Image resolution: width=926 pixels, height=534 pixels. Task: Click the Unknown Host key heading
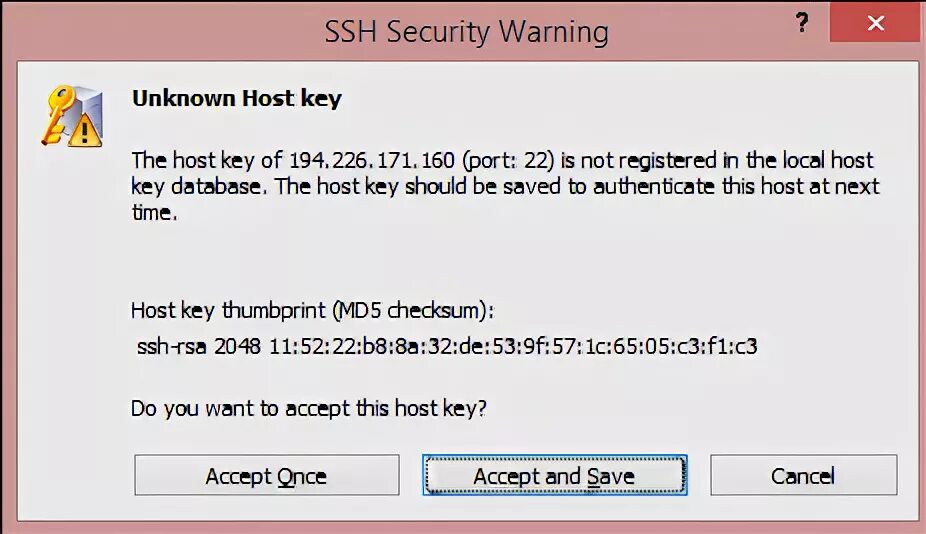(237, 98)
